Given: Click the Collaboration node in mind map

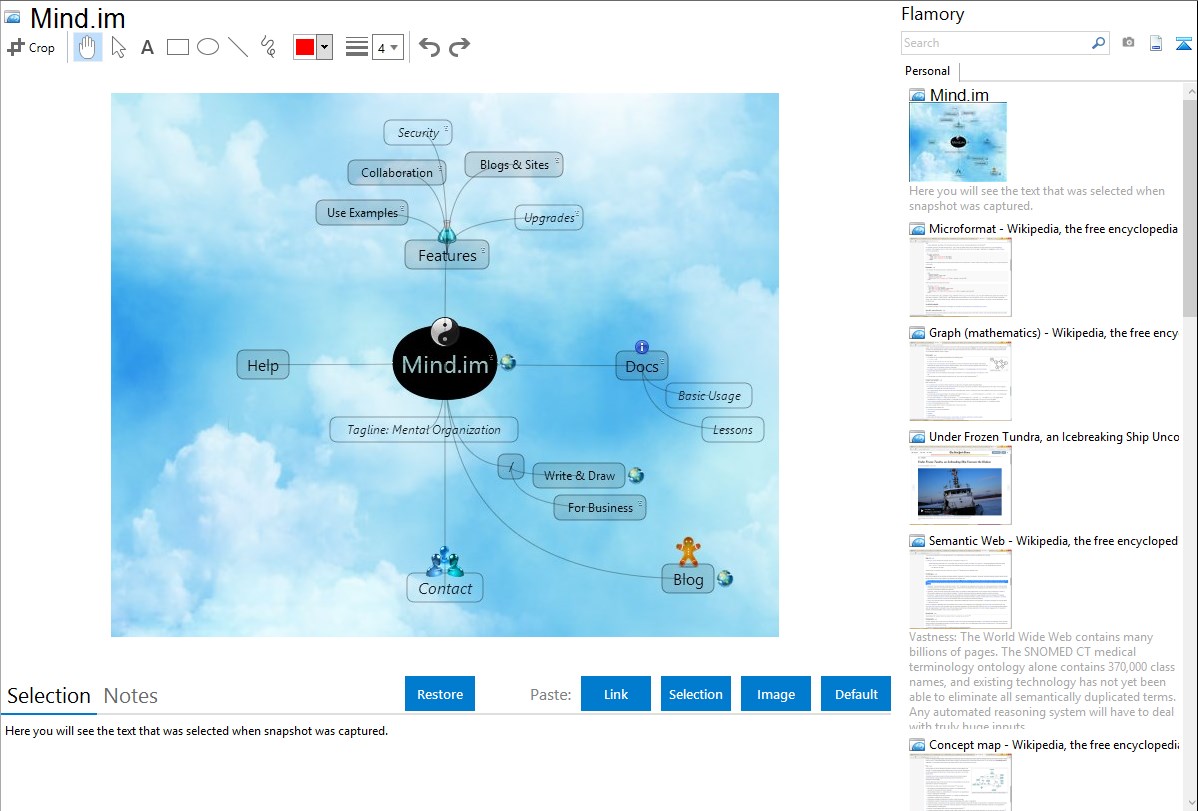Looking at the screenshot, I should [x=397, y=173].
